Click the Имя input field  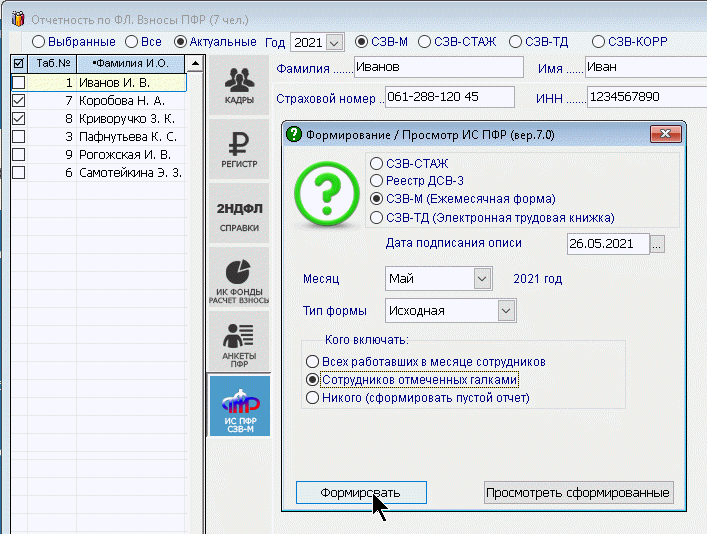click(646, 67)
